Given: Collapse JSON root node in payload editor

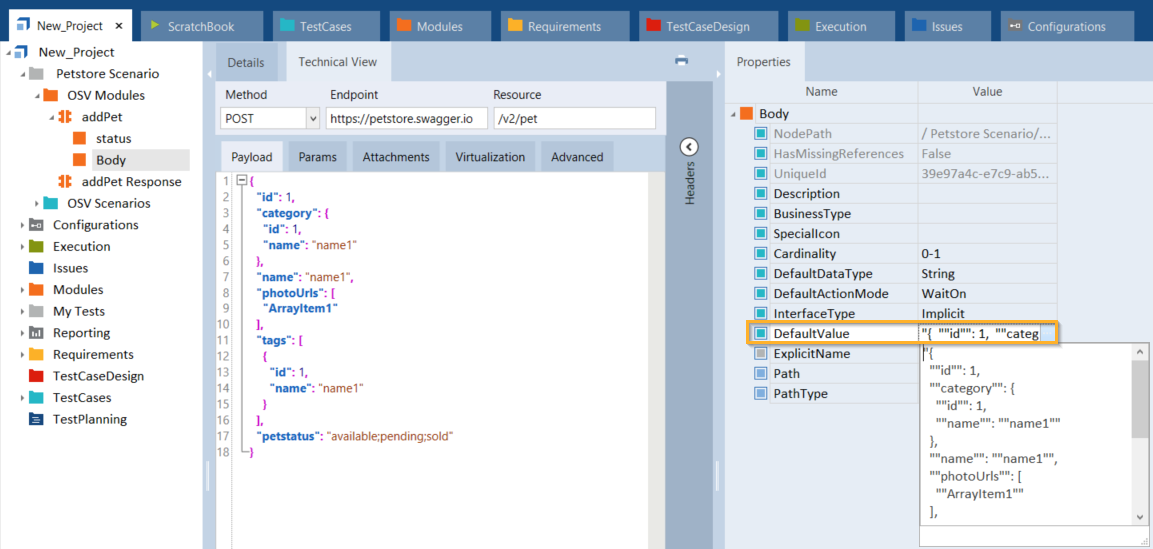Looking at the screenshot, I should pyautogui.click(x=241, y=181).
